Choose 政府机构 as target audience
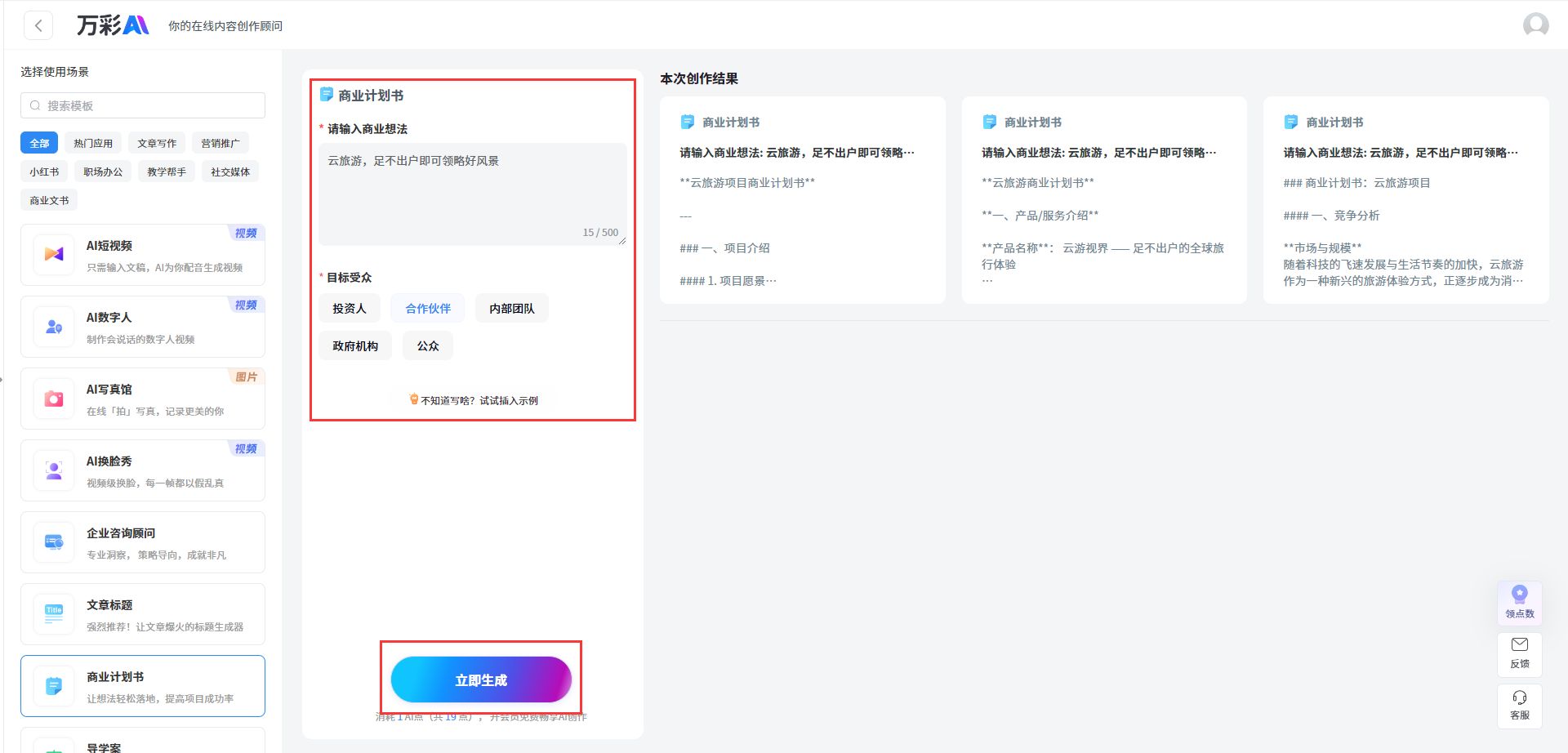This screenshot has width=1568, height=753. point(355,345)
